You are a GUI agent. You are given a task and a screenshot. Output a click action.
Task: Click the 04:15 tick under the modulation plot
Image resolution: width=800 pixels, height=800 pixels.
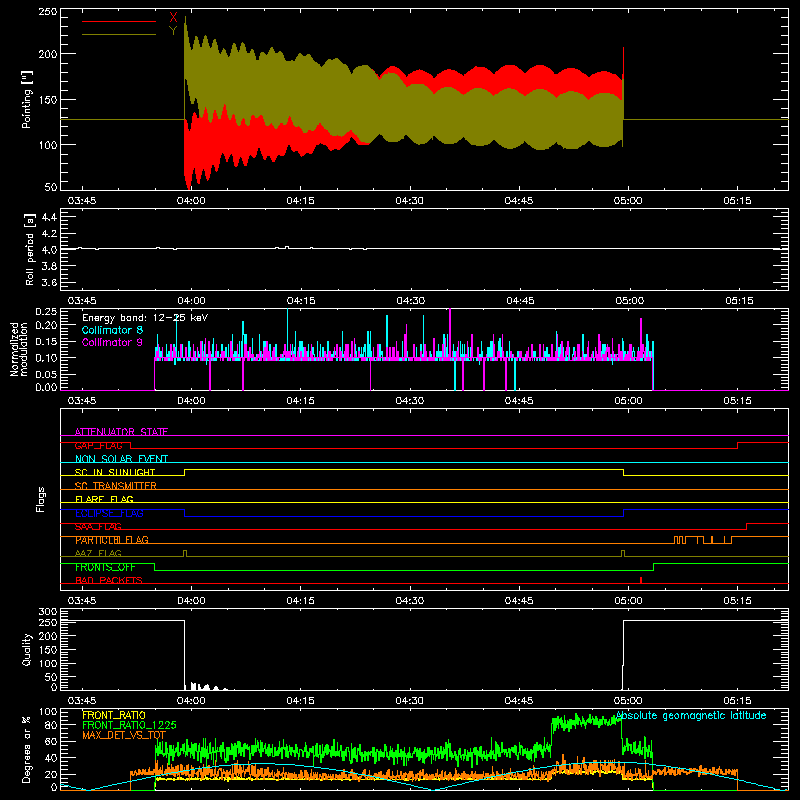300,401
